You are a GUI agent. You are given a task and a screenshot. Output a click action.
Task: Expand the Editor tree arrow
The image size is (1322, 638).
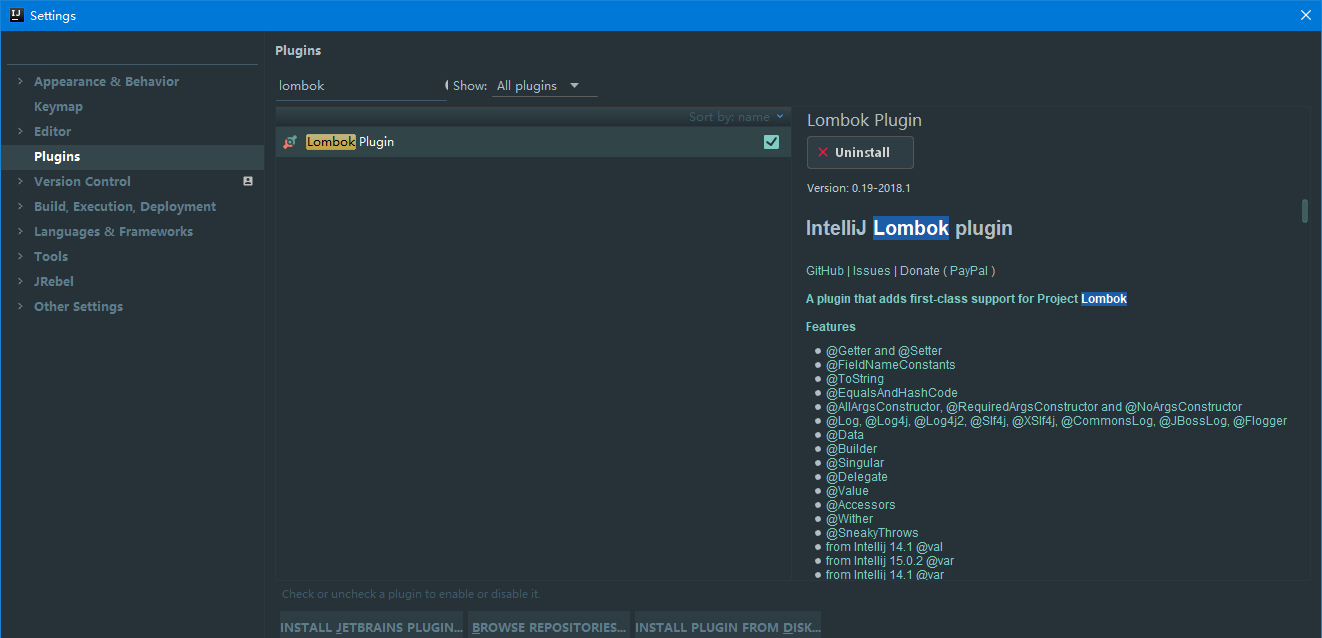[20, 131]
